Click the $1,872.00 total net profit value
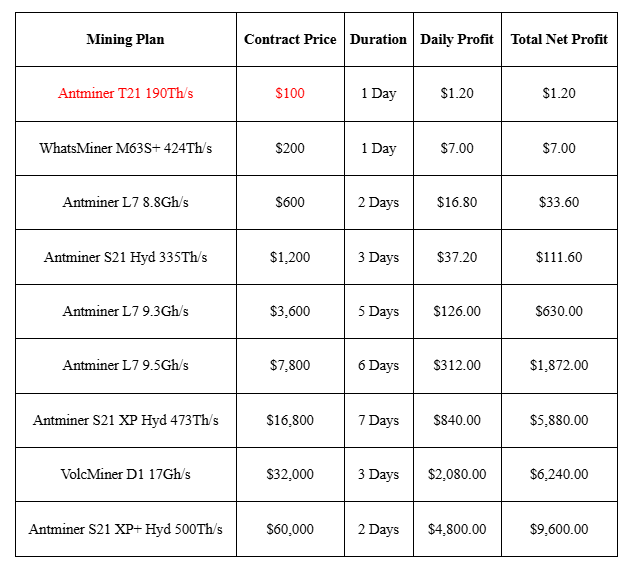This screenshot has height=570, width=630. (559, 366)
